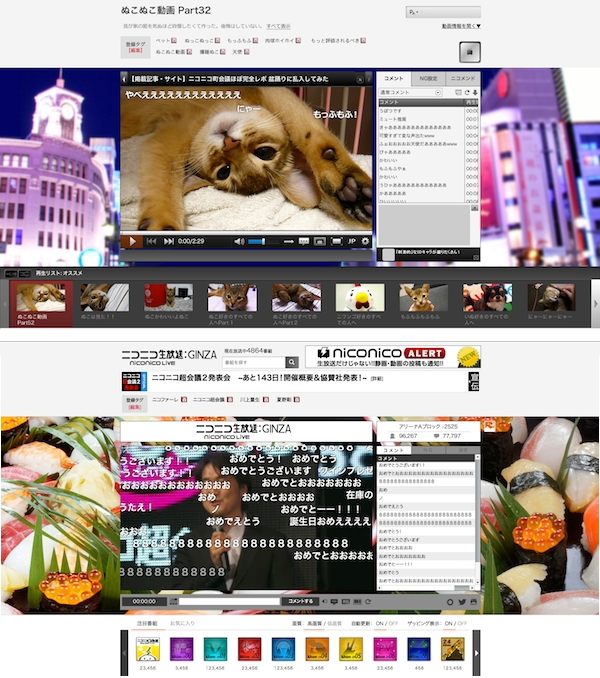Switch to the NG設定 tab
Viewport: 600px width, 678px height.
click(428, 77)
